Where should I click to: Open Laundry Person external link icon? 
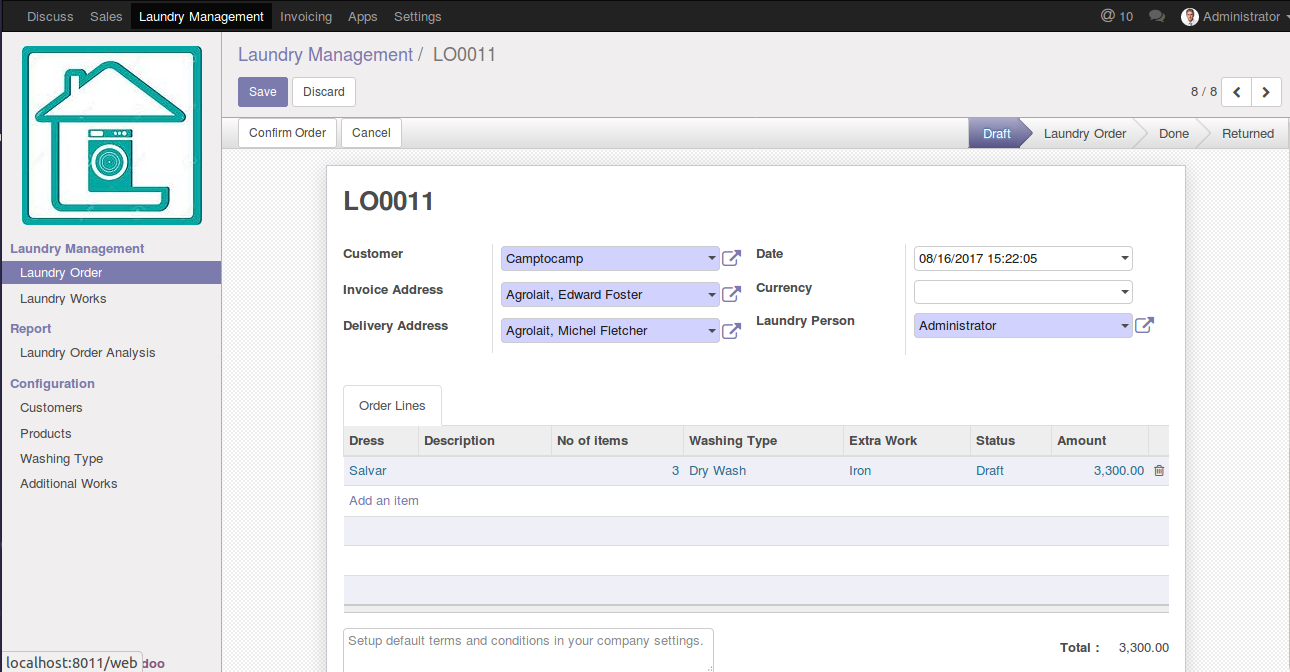coord(1144,325)
